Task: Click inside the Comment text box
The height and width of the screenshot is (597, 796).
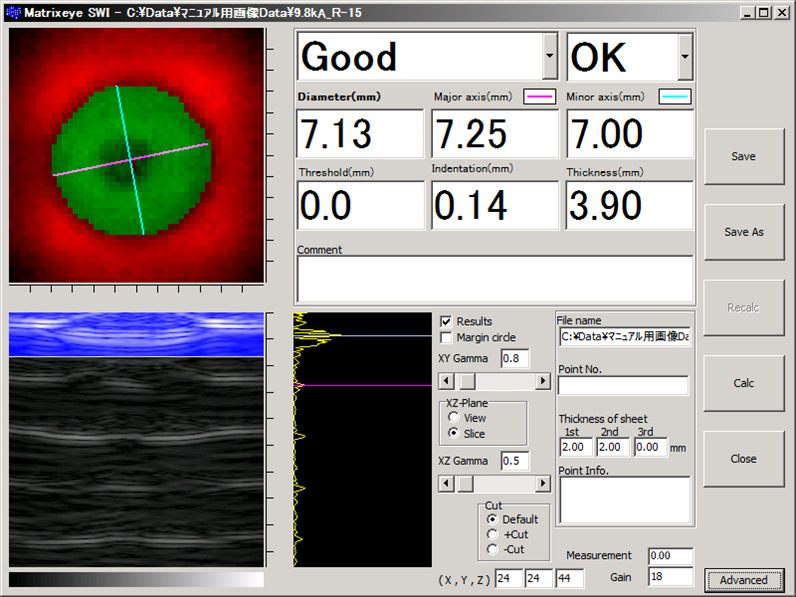Action: pyautogui.click(x=494, y=278)
